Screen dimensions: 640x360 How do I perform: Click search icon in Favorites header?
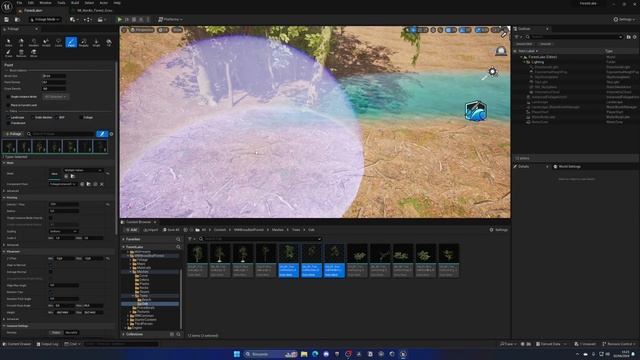coord(178,239)
